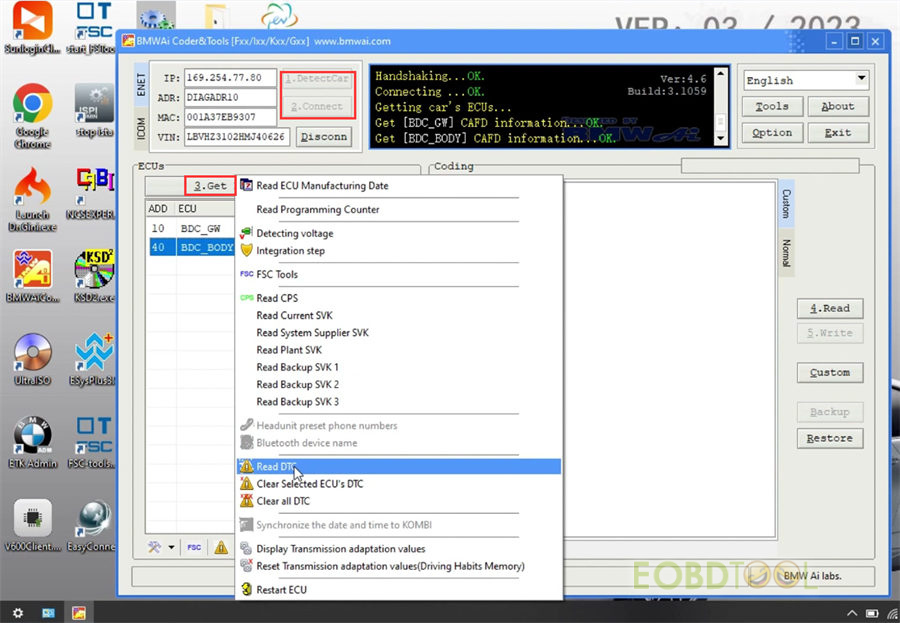Switch to the Normal coding tab
900x623 pixels.
tap(786, 253)
